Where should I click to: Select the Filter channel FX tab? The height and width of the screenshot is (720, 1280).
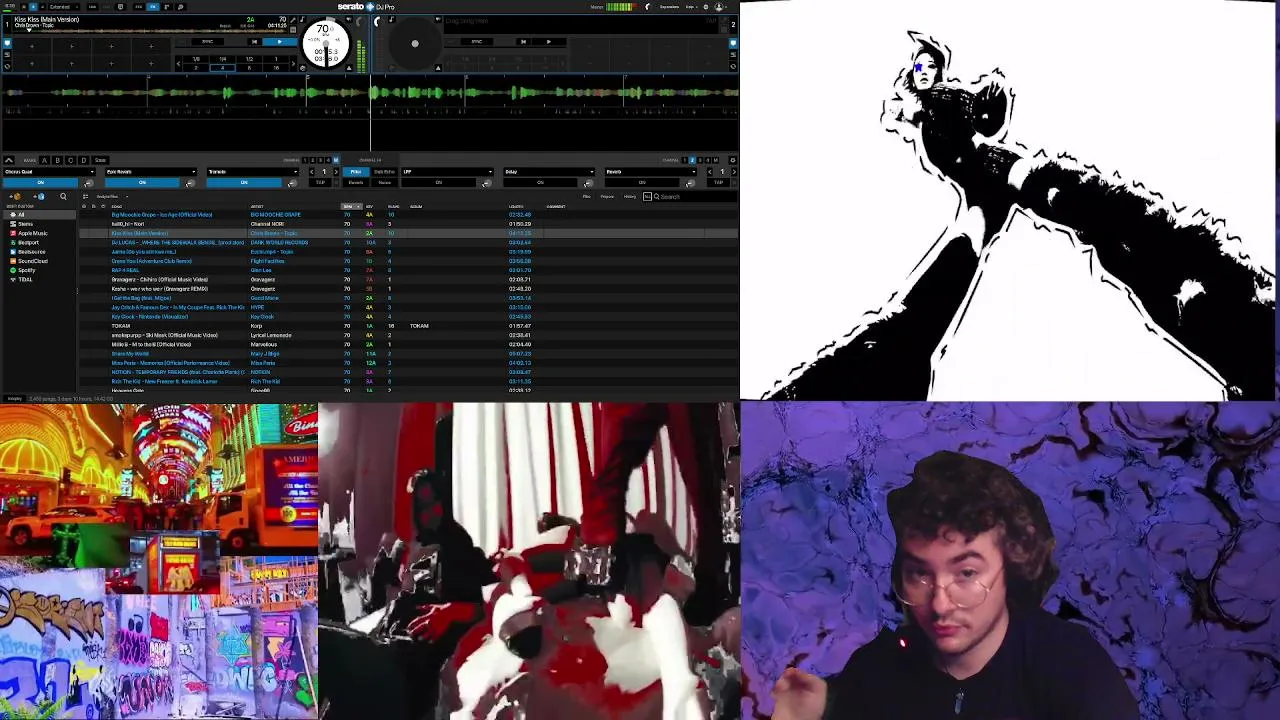pos(356,172)
